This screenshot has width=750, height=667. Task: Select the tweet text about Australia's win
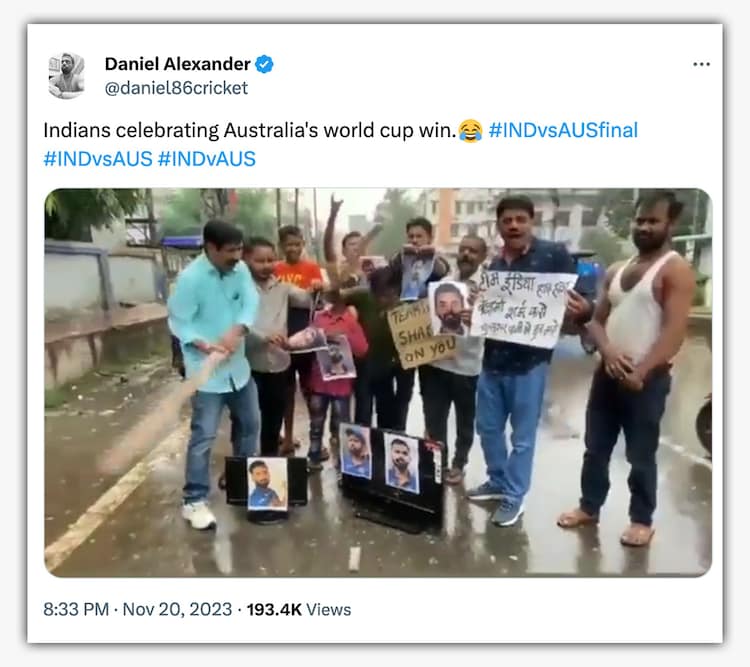click(250, 130)
